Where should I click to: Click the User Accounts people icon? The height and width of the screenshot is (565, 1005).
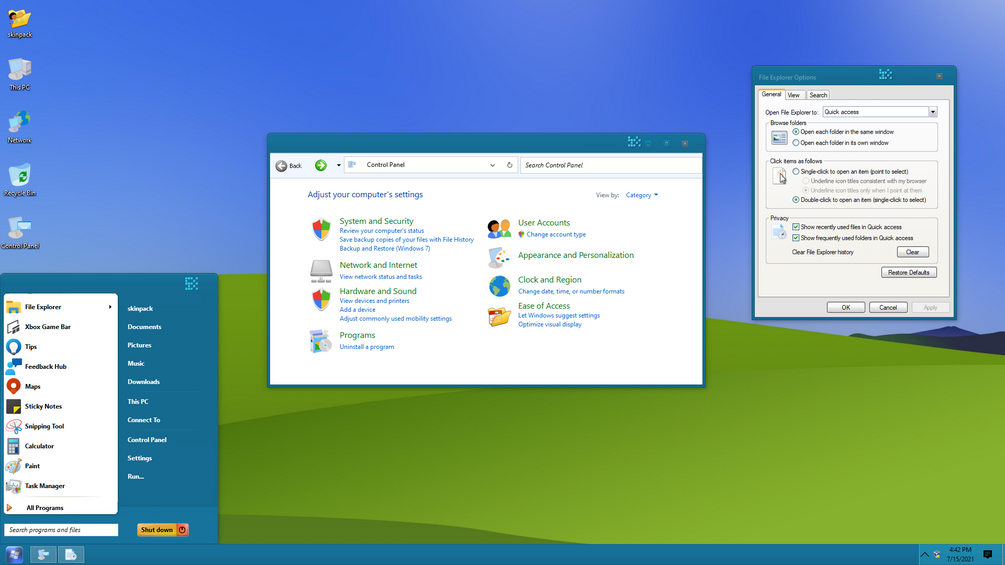499,228
